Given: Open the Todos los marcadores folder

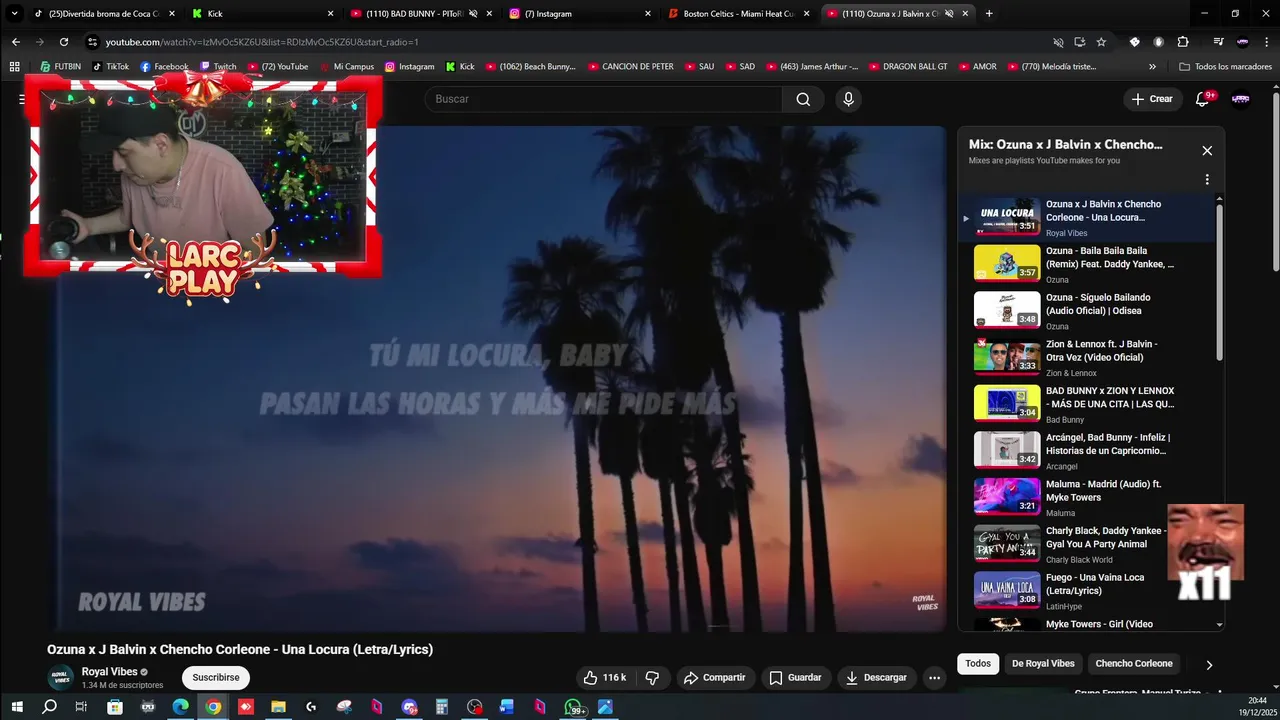Looking at the screenshot, I should pyautogui.click(x=1225, y=66).
